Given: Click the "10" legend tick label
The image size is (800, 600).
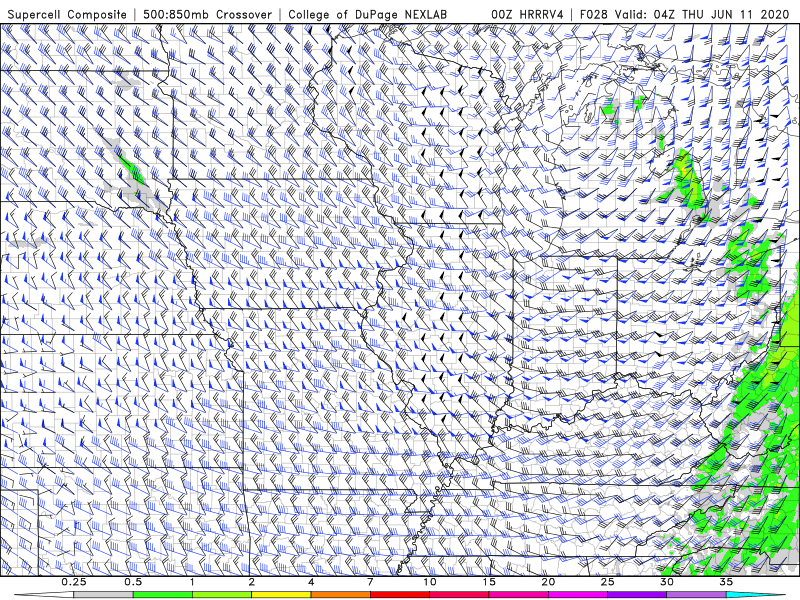Looking at the screenshot, I should pos(430,582).
